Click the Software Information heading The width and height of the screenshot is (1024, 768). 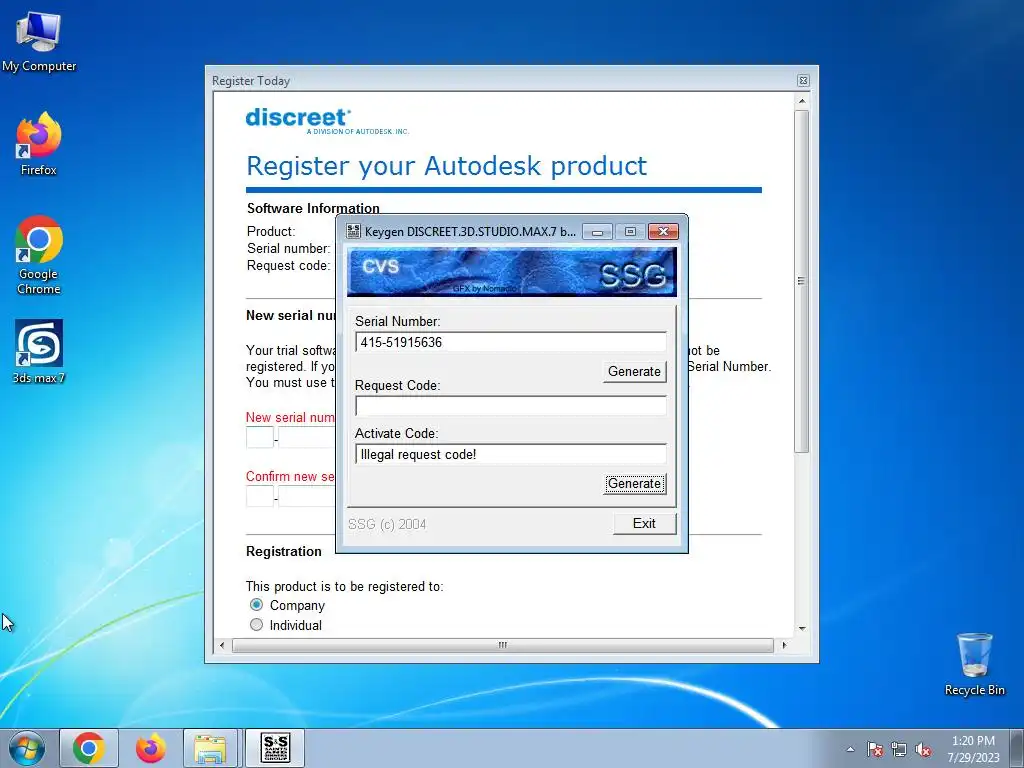click(x=313, y=208)
